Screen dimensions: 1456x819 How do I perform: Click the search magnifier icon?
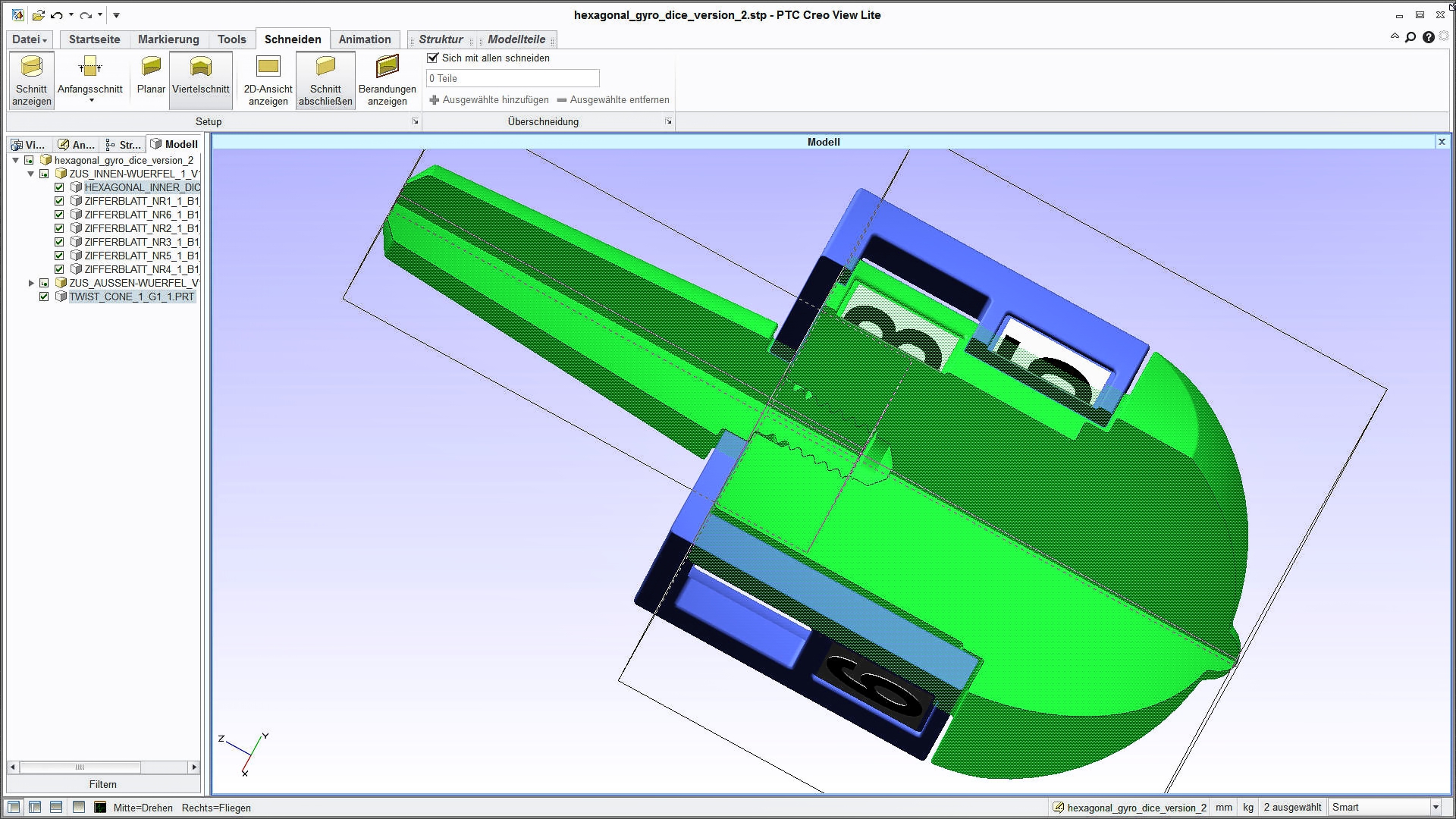pos(1410,37)
